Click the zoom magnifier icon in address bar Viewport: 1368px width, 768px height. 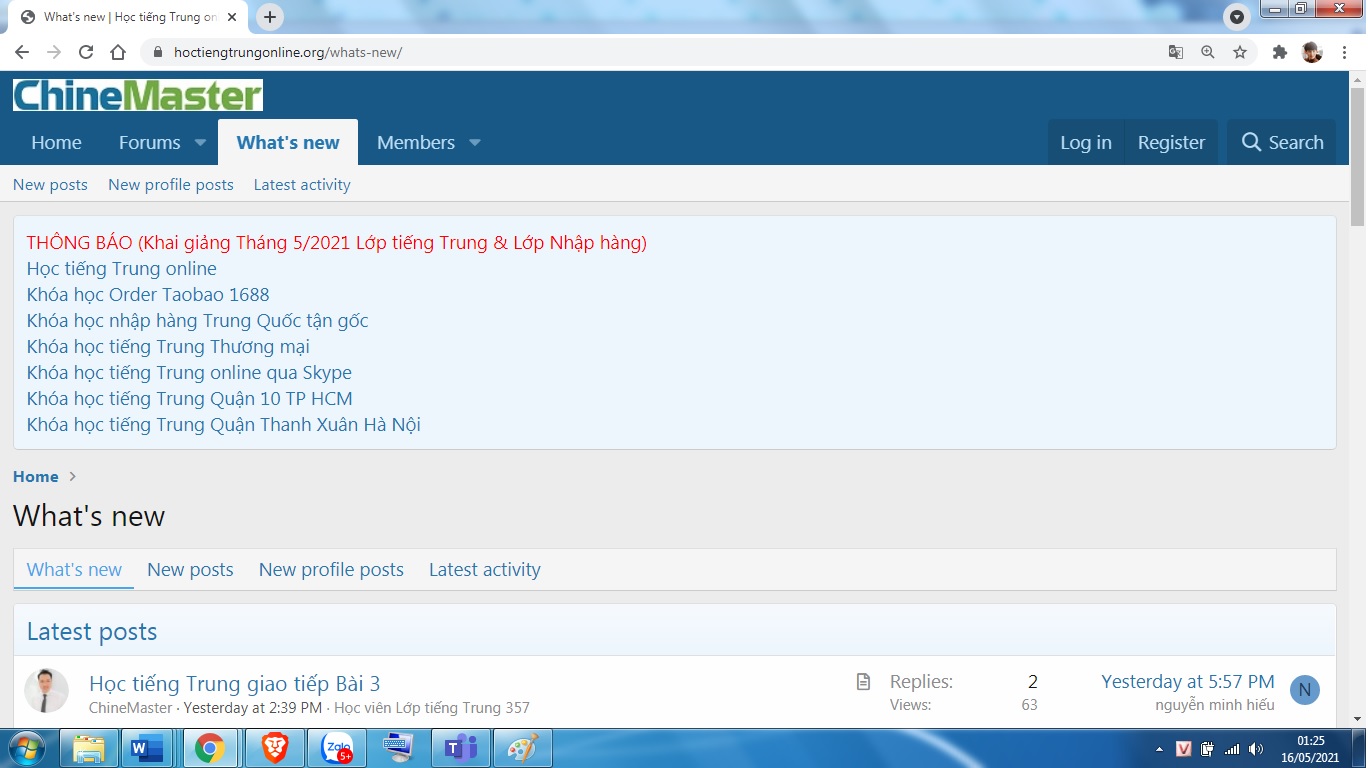click(1208, 52)
